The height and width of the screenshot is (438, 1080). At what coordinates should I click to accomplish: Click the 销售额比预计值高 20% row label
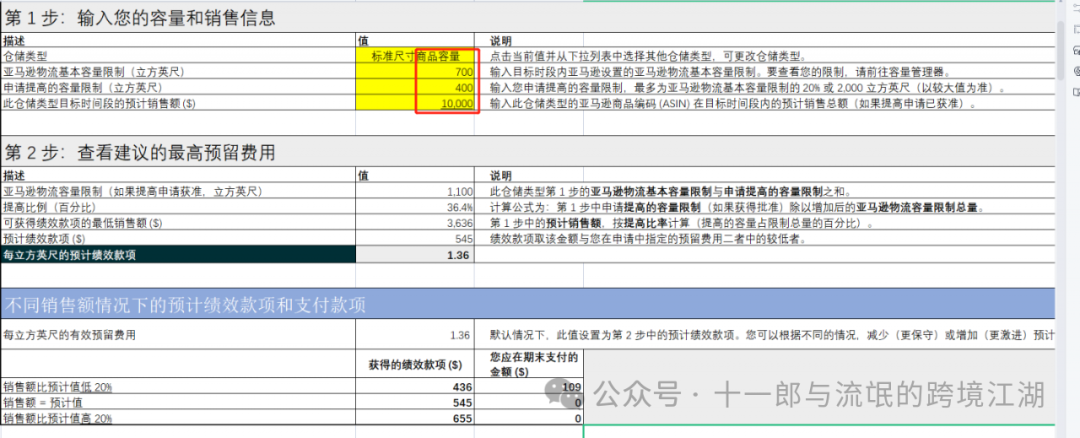(x=58, y=418)
